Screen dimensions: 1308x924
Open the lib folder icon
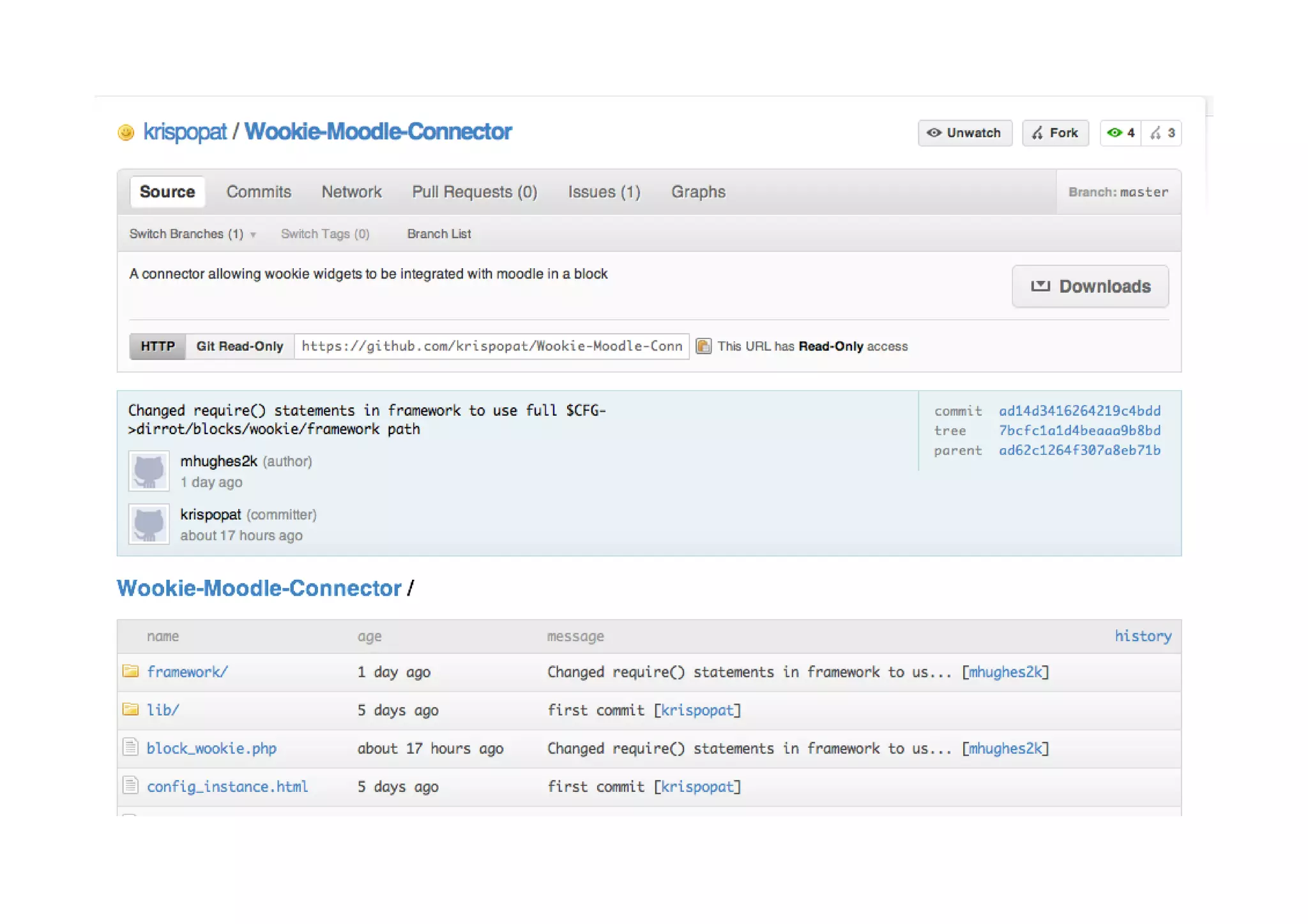[x=131, y=709]
